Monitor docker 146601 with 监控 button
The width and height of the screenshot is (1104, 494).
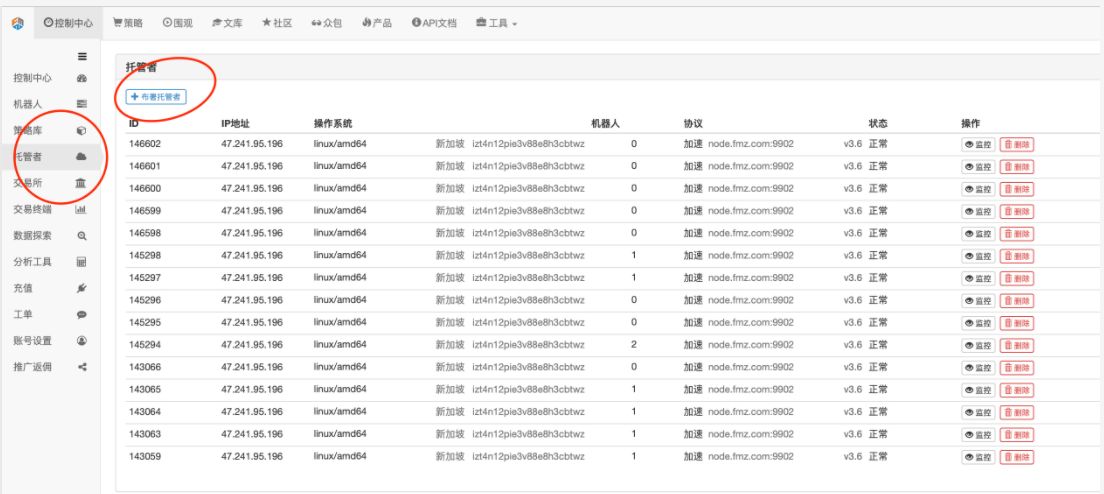(978, 167)
